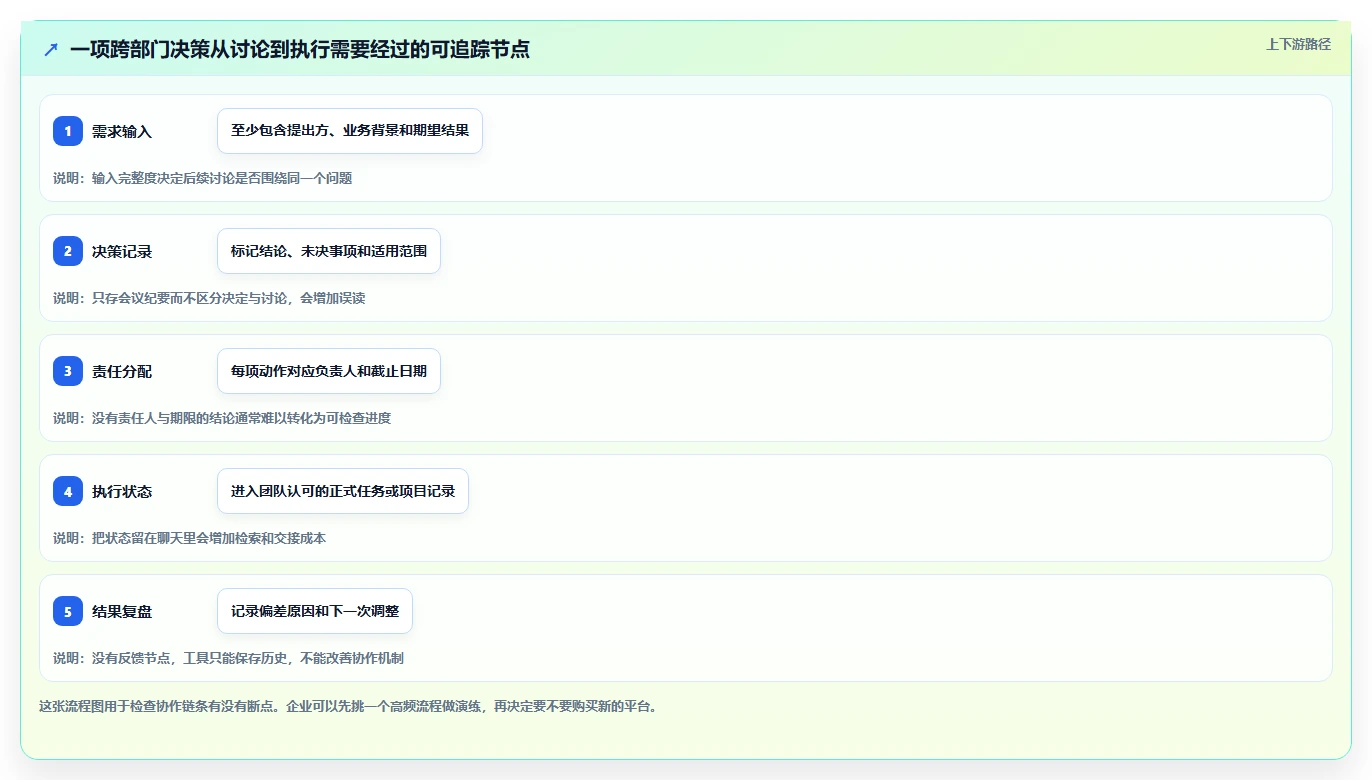Click the step title 需求输入
Image resolution: width=1372 pixels, height=780 pixels.
point(122,132)
